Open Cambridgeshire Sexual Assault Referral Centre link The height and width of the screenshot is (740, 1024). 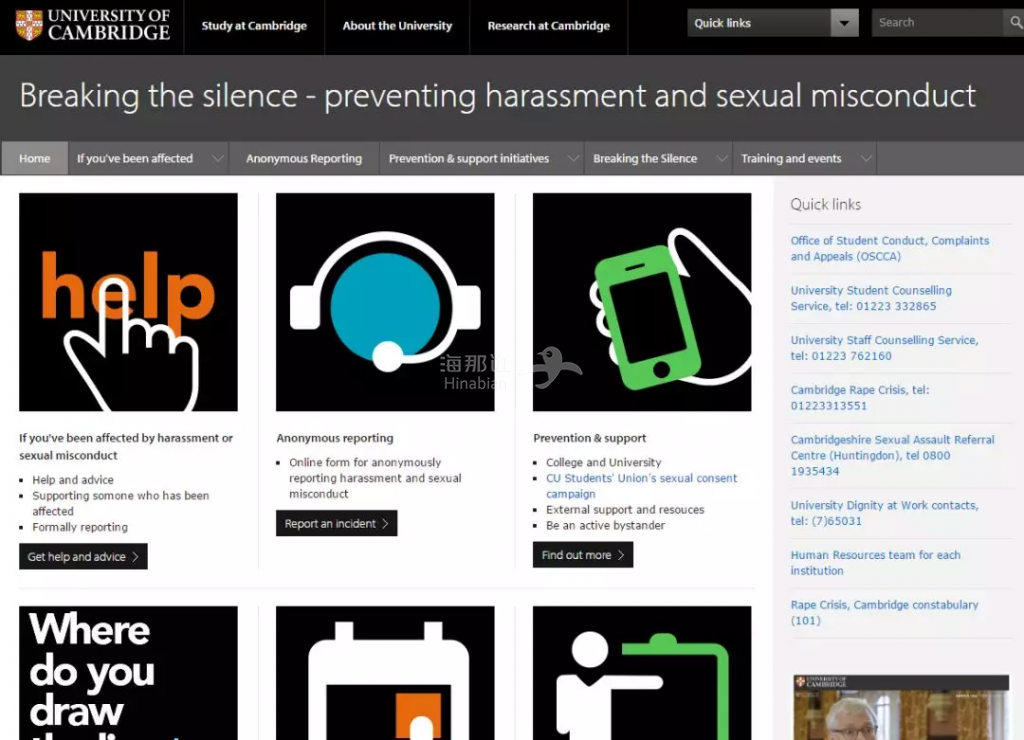point(892,455)
